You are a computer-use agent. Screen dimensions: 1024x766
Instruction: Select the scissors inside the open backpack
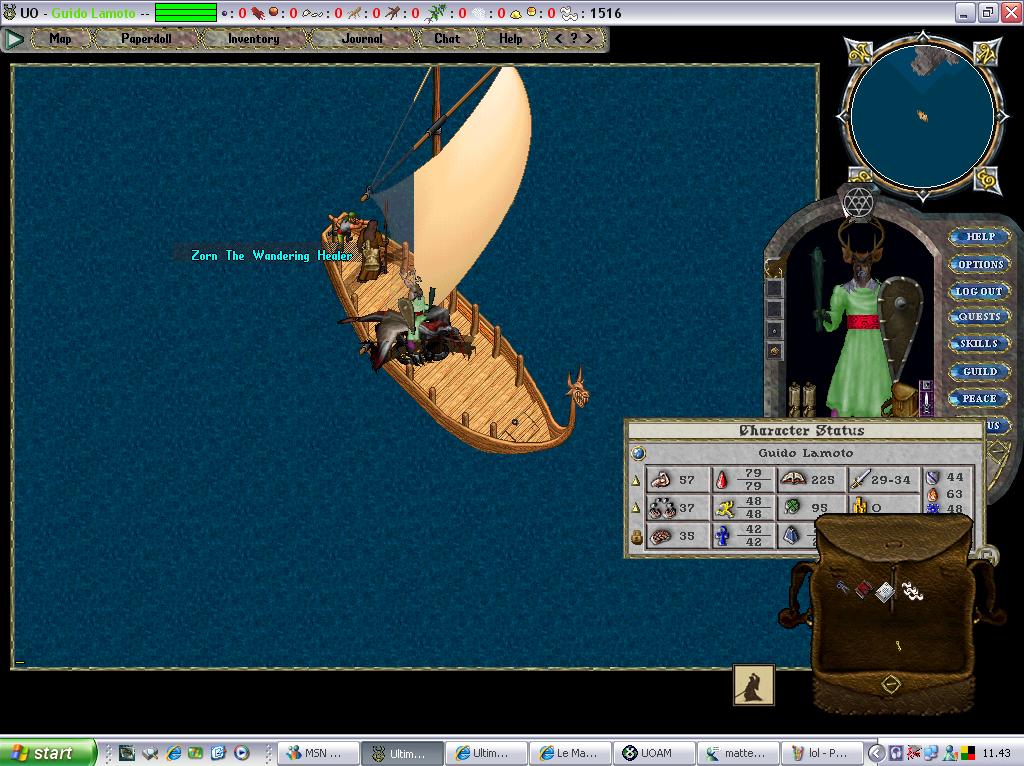coord(842,587)
